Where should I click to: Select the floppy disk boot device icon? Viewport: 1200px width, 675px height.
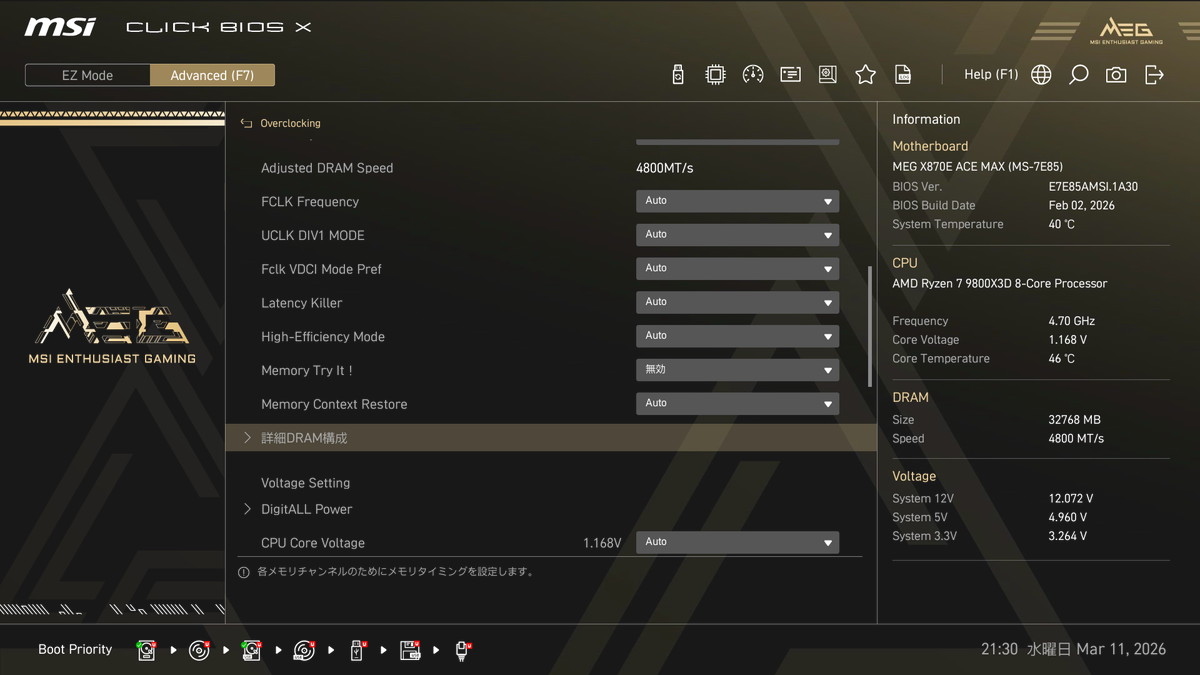pyautogui.click(x=410, y=650)
